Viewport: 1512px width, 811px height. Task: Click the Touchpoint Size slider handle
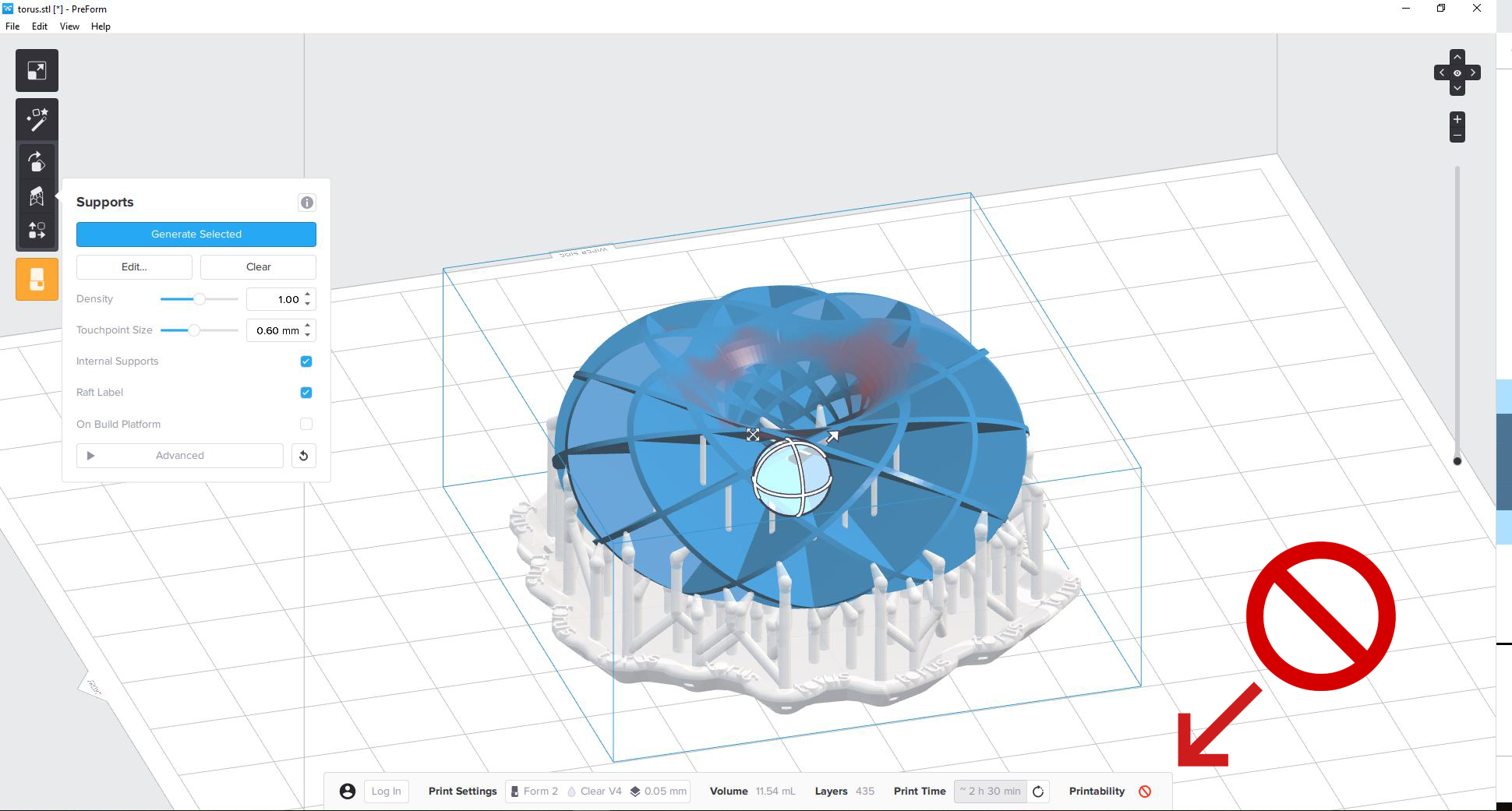tap(194, 330)
